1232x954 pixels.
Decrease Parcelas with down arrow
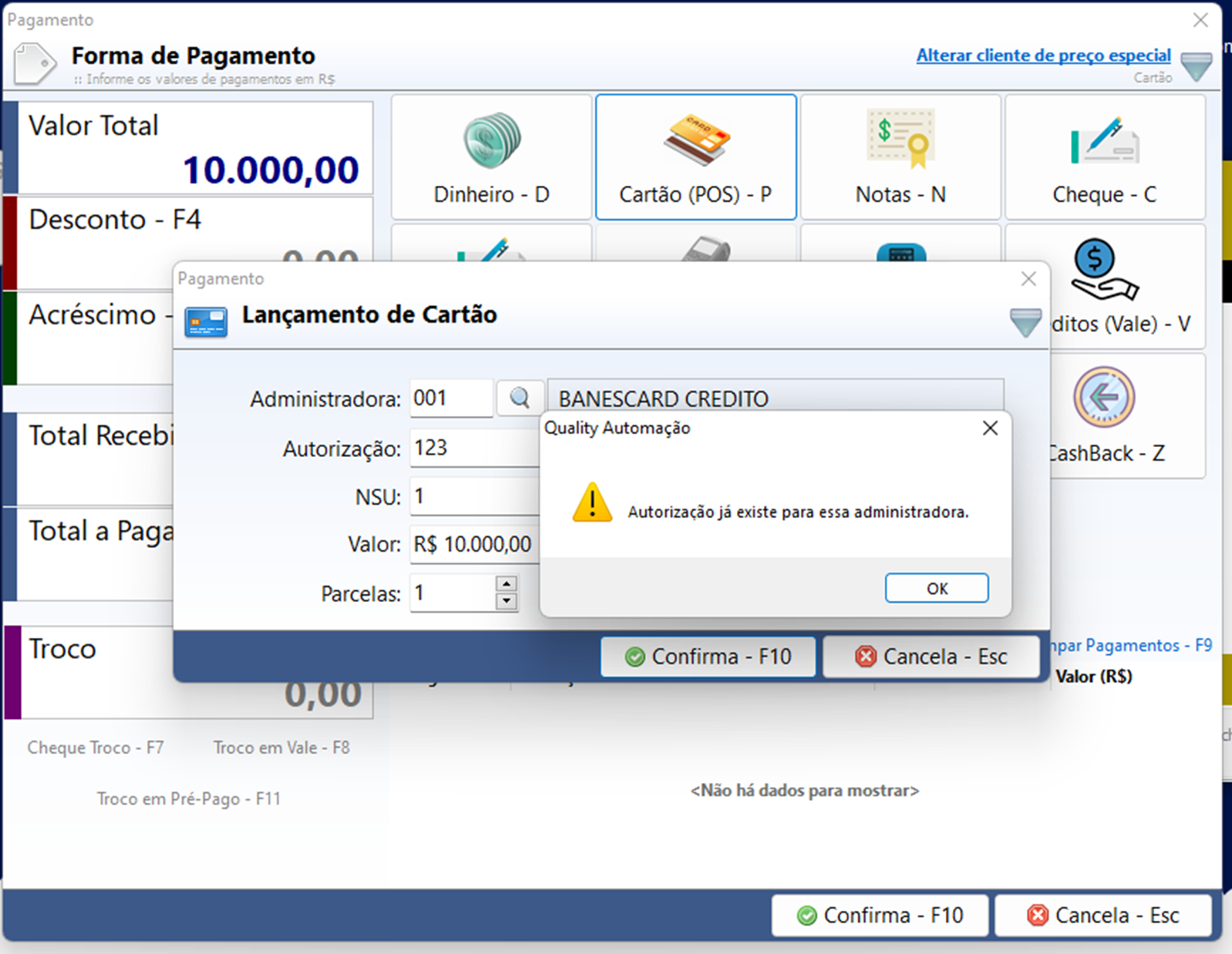coord(507,601)
